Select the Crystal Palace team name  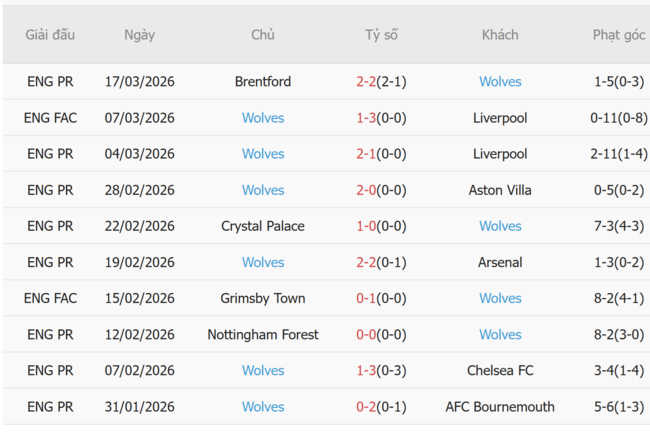click(263, 226)
